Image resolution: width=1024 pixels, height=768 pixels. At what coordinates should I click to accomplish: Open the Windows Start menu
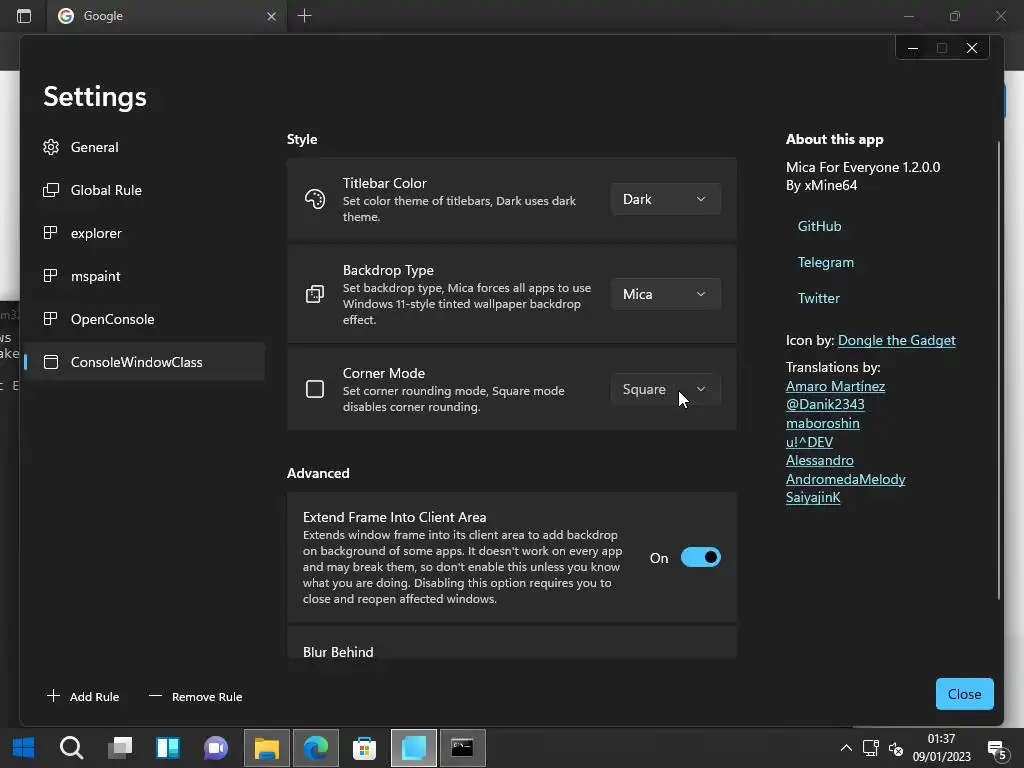point(24,748)
